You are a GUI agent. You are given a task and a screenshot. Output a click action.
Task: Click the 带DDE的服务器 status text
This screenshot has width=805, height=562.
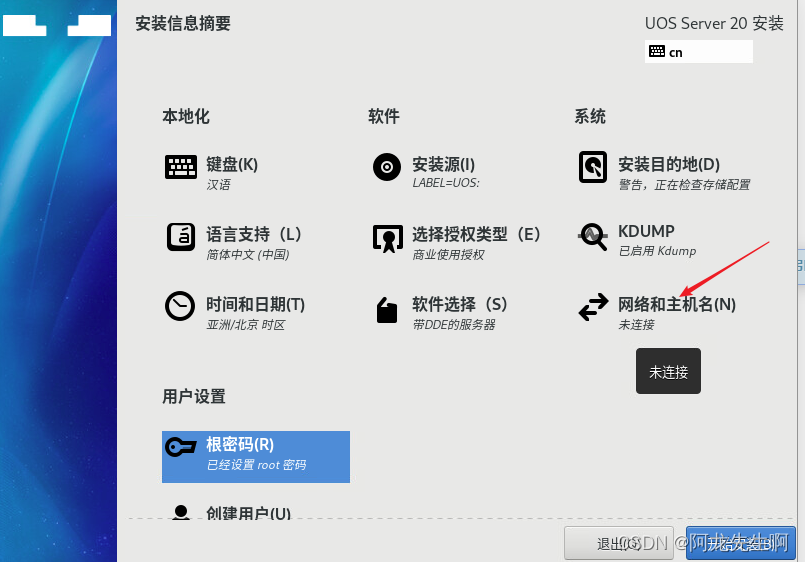(454, 325)
